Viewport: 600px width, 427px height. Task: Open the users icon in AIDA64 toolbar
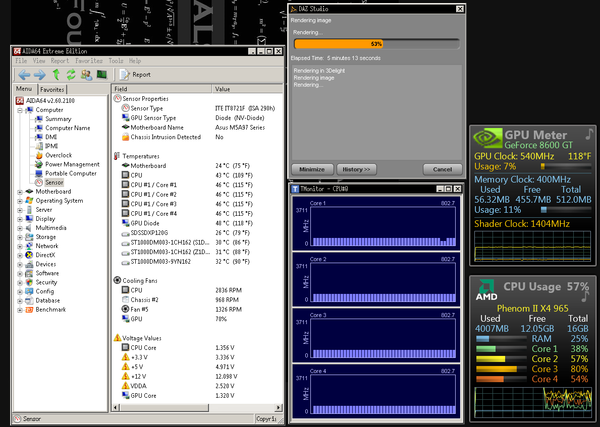[x=86, y=75]
